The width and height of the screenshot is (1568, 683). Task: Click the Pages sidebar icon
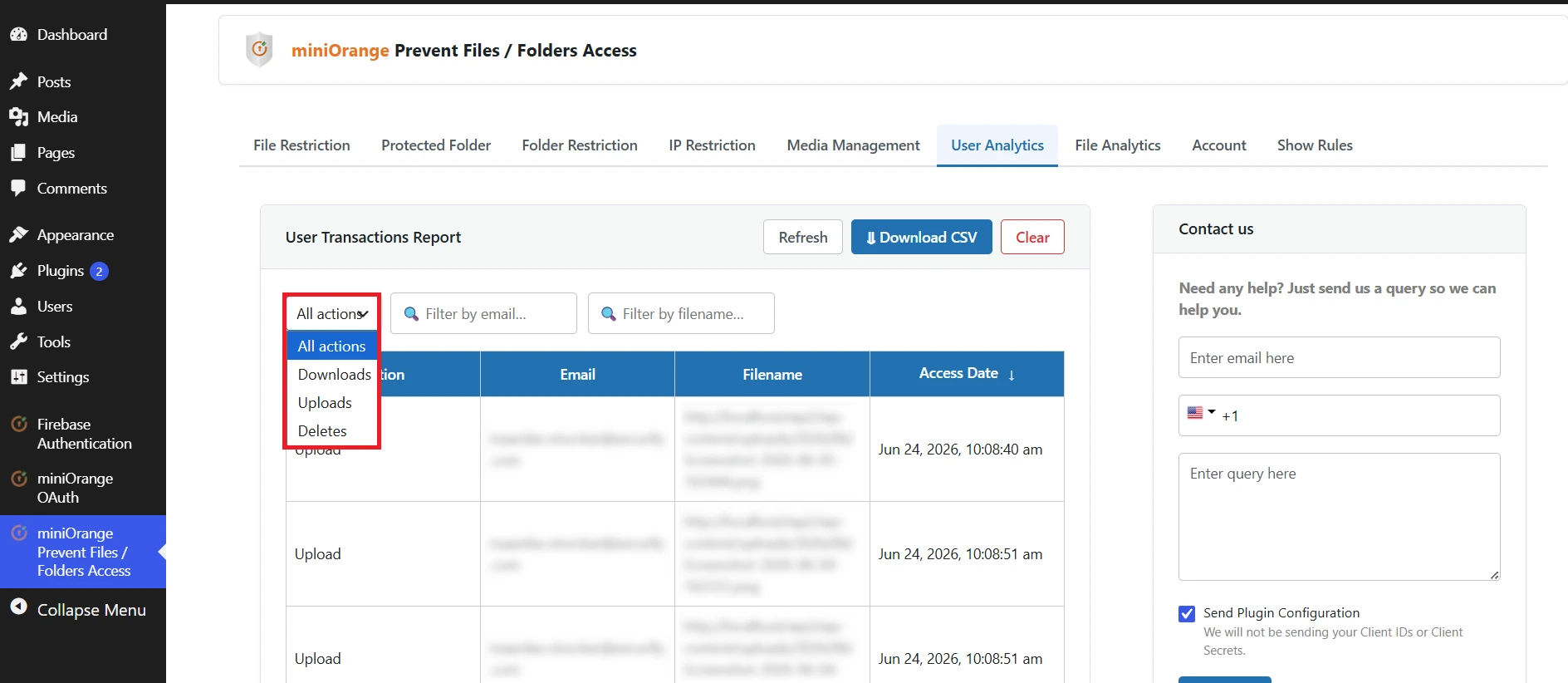18,153
